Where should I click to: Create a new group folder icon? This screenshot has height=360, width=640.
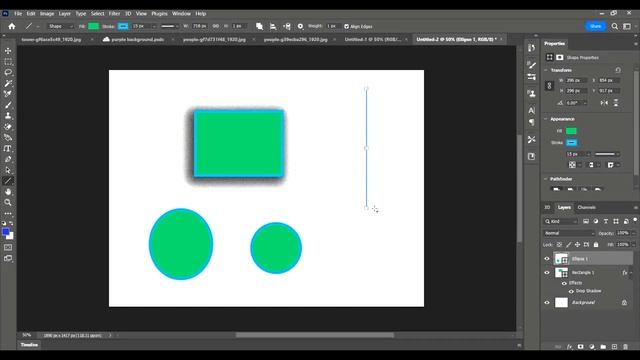point(603,347)
